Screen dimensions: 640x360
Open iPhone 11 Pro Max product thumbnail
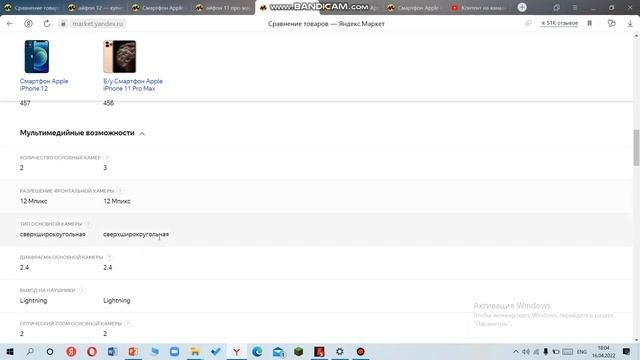point(120,56)
